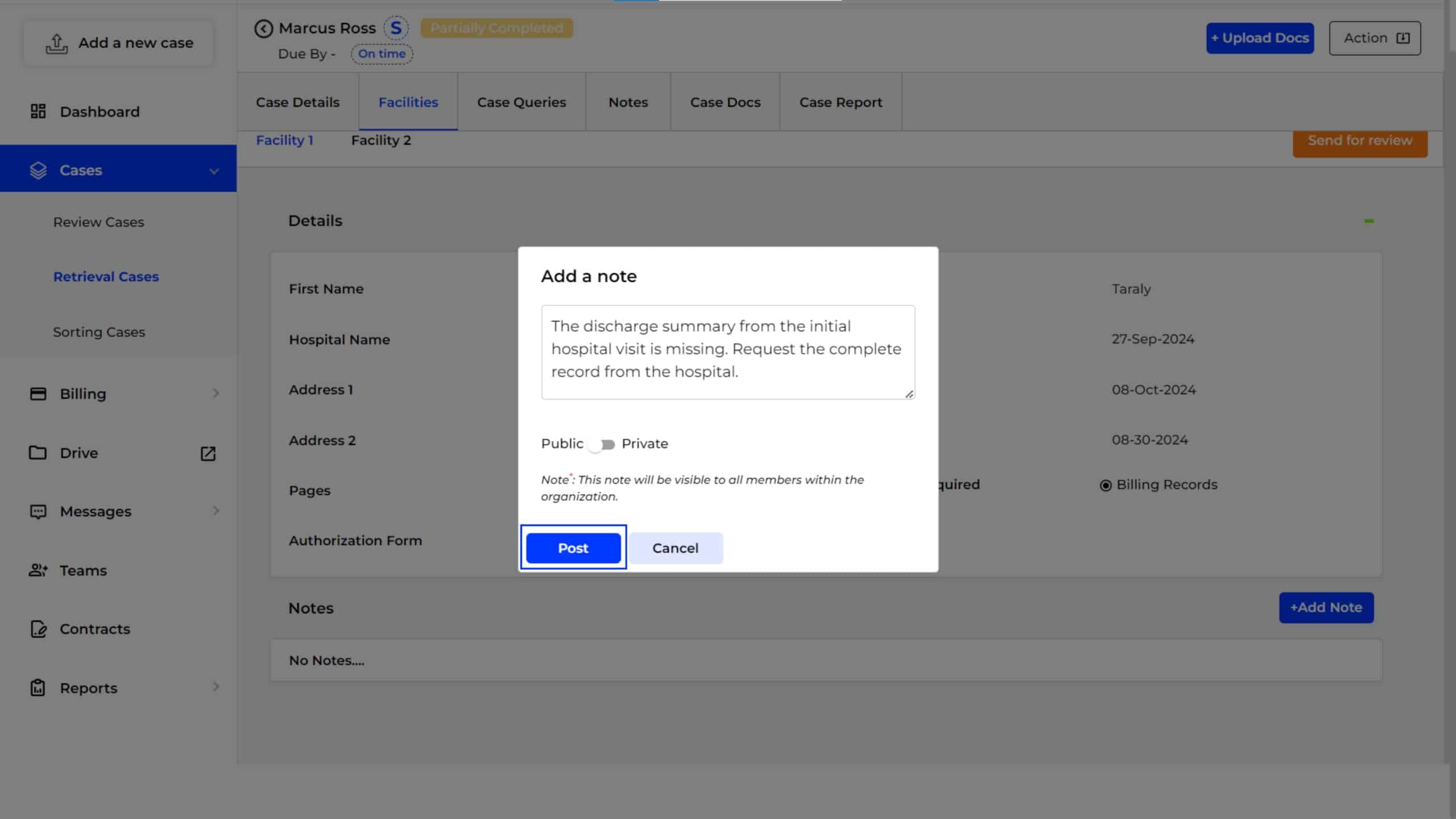This screenshot has height=819, width=1456.
Task: Click the Teams people icon
Action: [x=38, y=570]
